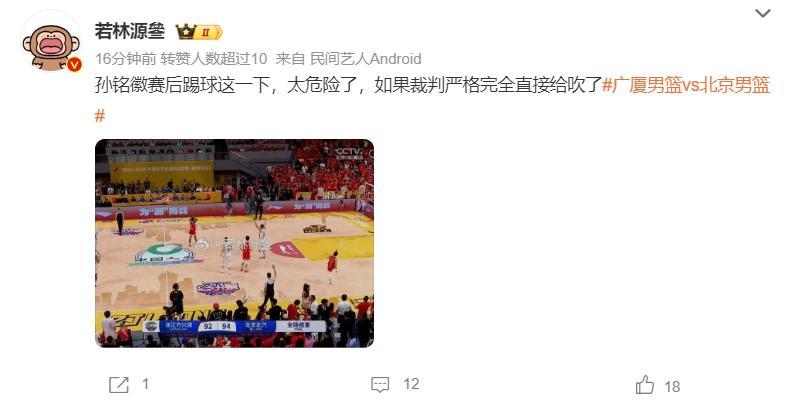This screenshot has height=408, width=790.
Task: Toggle the thumbs-up like icon
Action: point(644,385)
